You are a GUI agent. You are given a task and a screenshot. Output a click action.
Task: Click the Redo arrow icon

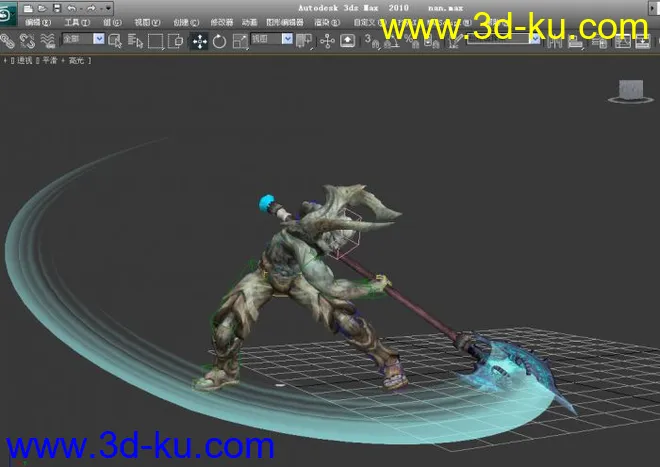[91, 8]
